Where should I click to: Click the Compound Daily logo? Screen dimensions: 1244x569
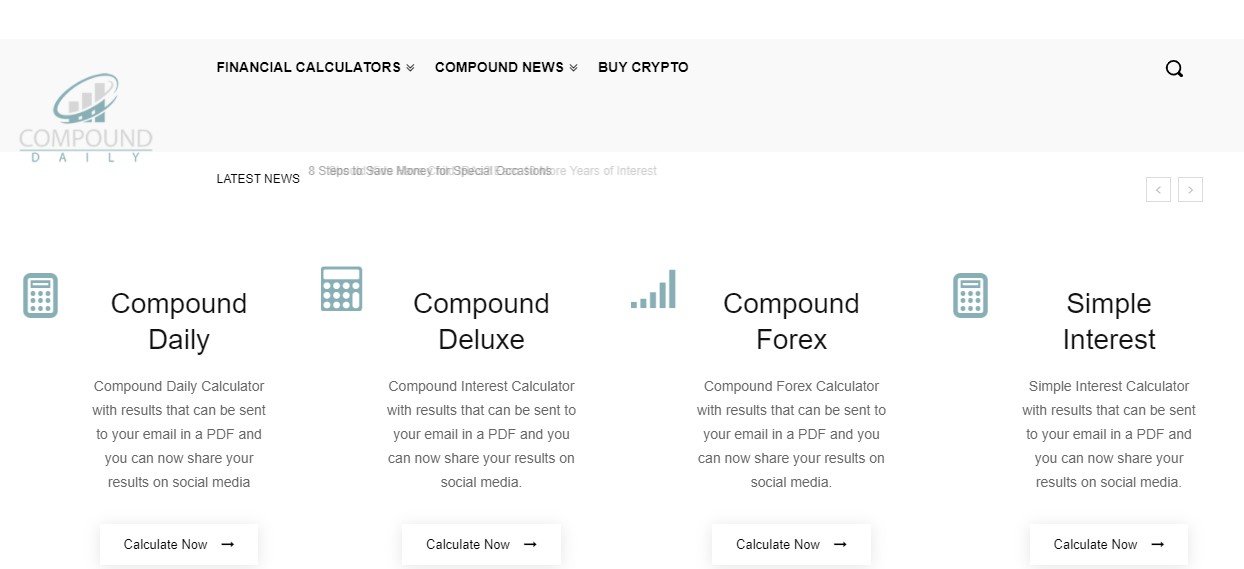tap(86, 118)
